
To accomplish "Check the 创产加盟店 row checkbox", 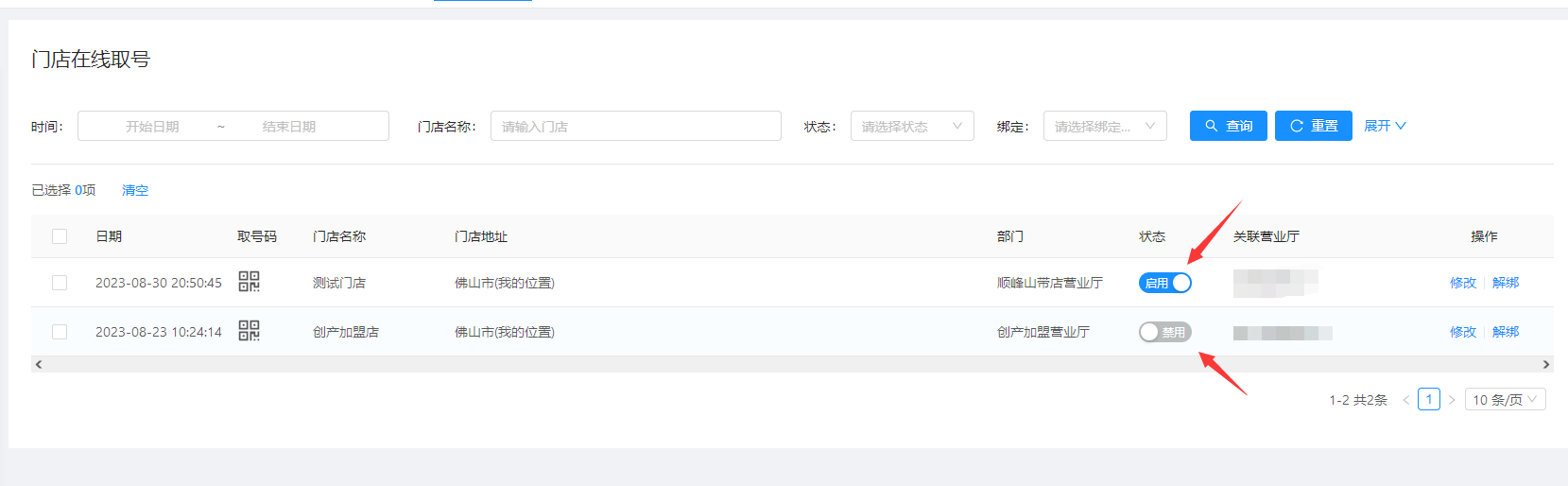I will click(x=60, y=332).
